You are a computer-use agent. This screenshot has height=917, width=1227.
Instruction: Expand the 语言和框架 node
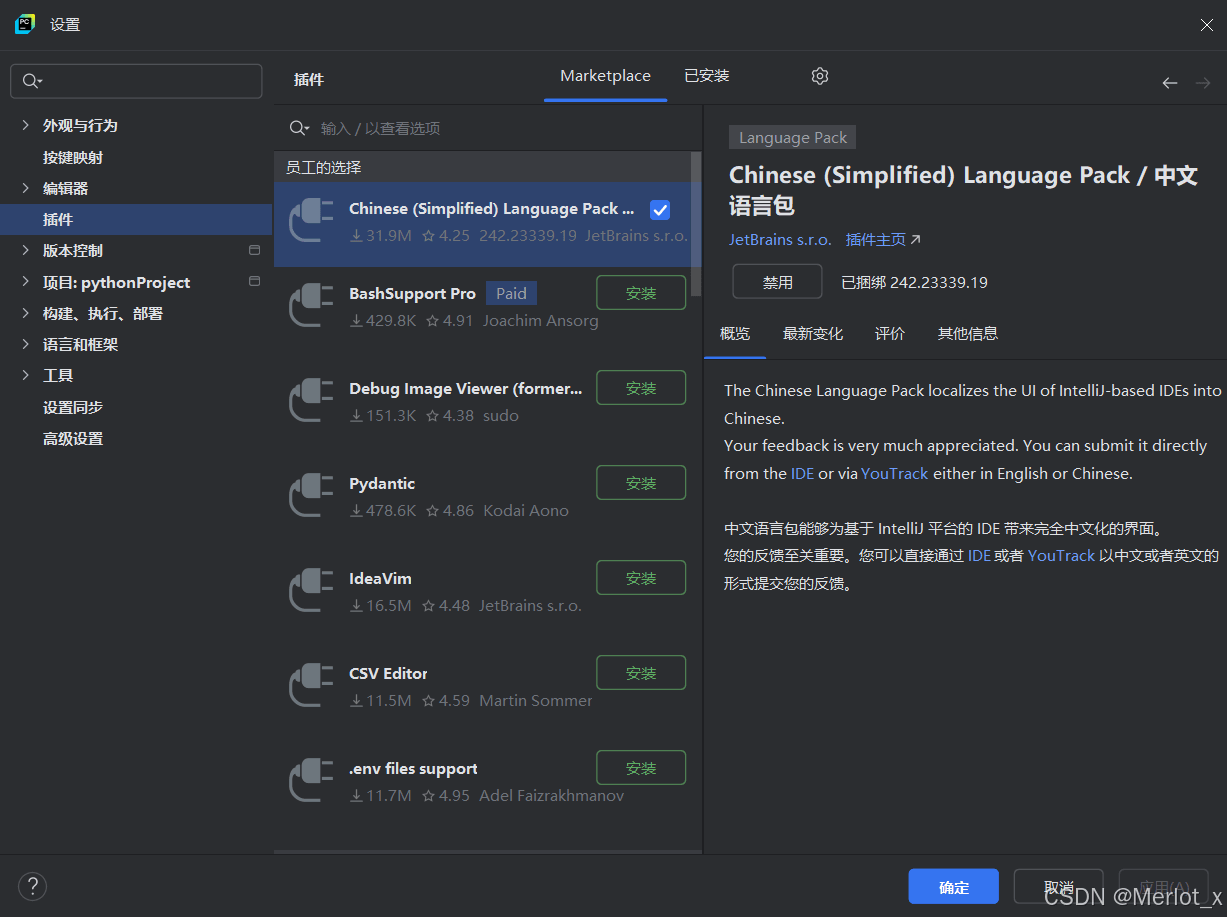click(x=26, y=344)
